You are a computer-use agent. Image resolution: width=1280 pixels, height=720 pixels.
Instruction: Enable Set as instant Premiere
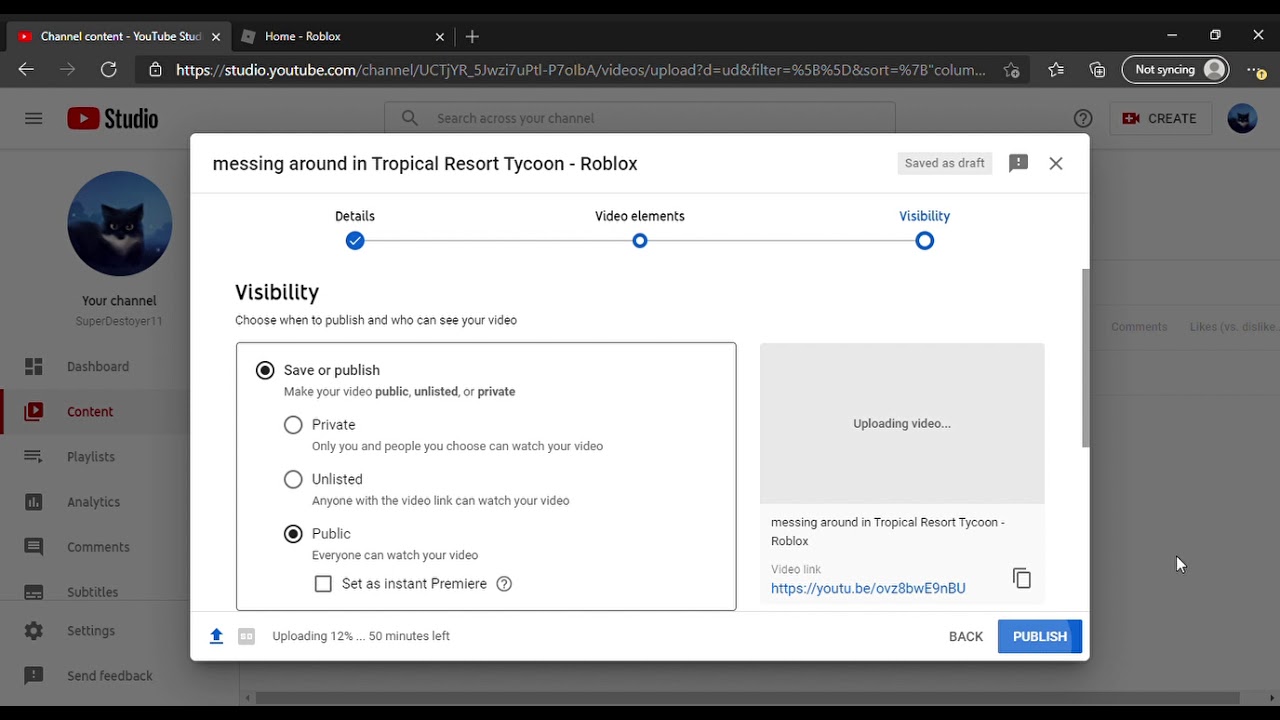coord(323,584)
